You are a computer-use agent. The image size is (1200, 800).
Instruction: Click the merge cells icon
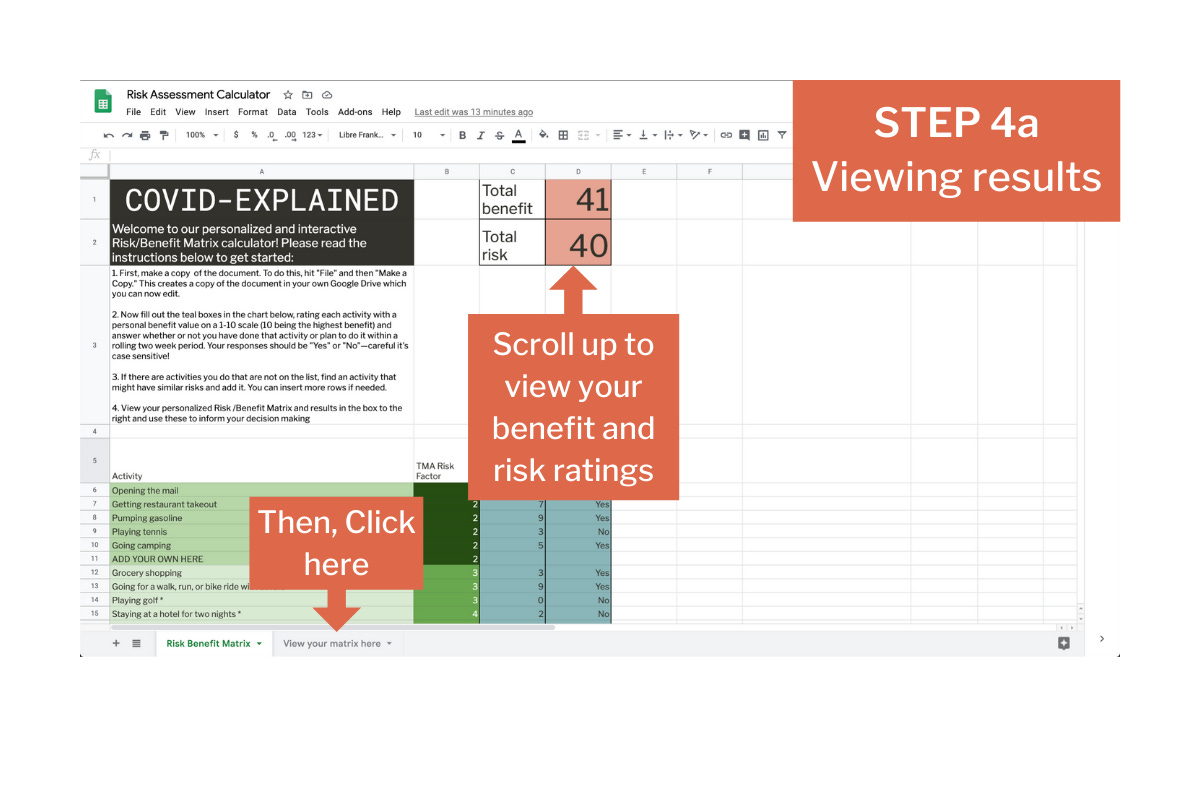583,135
